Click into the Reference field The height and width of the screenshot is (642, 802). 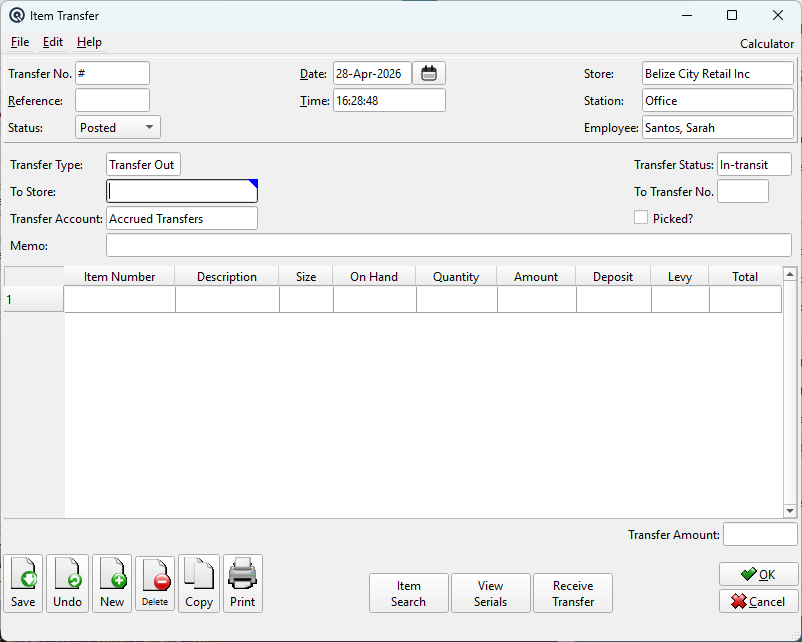coord(113,100)
